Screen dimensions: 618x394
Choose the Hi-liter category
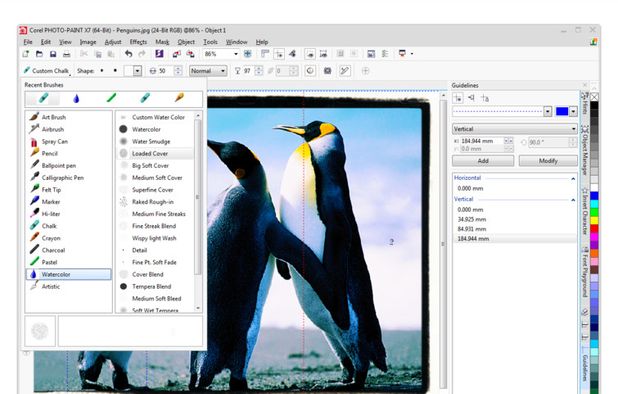click(69, 214)
